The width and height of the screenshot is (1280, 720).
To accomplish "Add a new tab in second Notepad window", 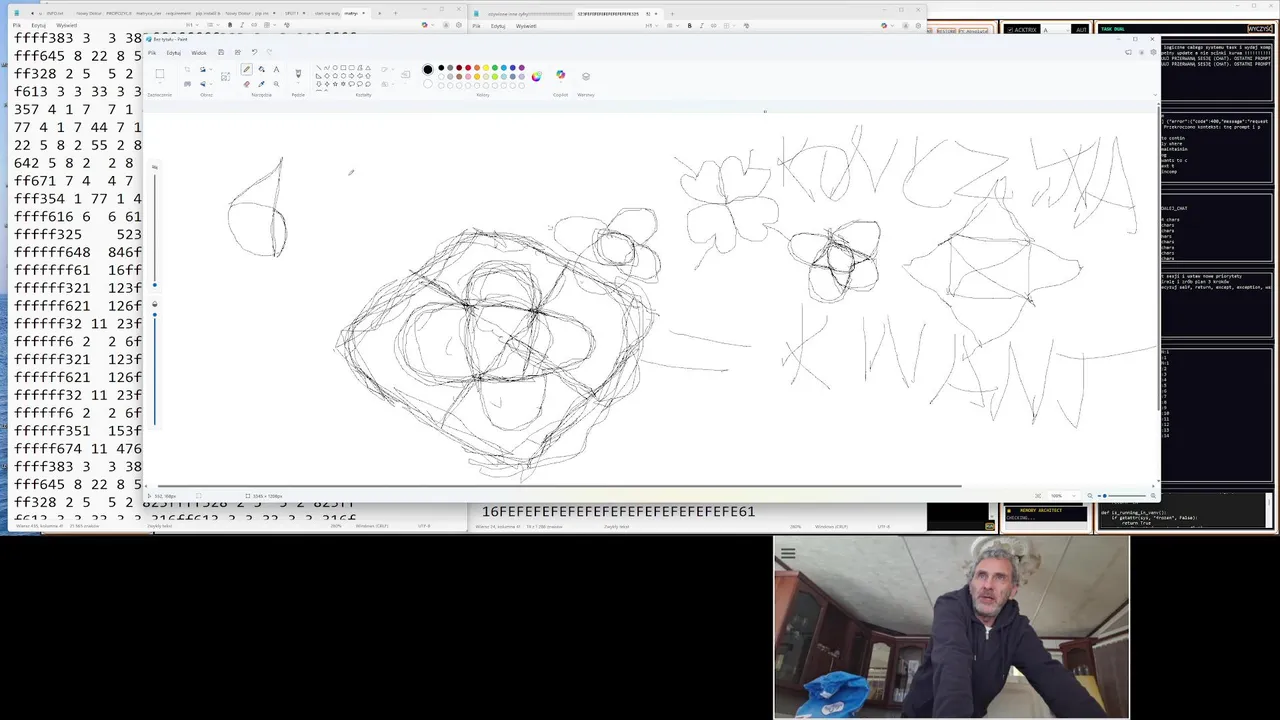I will click(672, 13).
